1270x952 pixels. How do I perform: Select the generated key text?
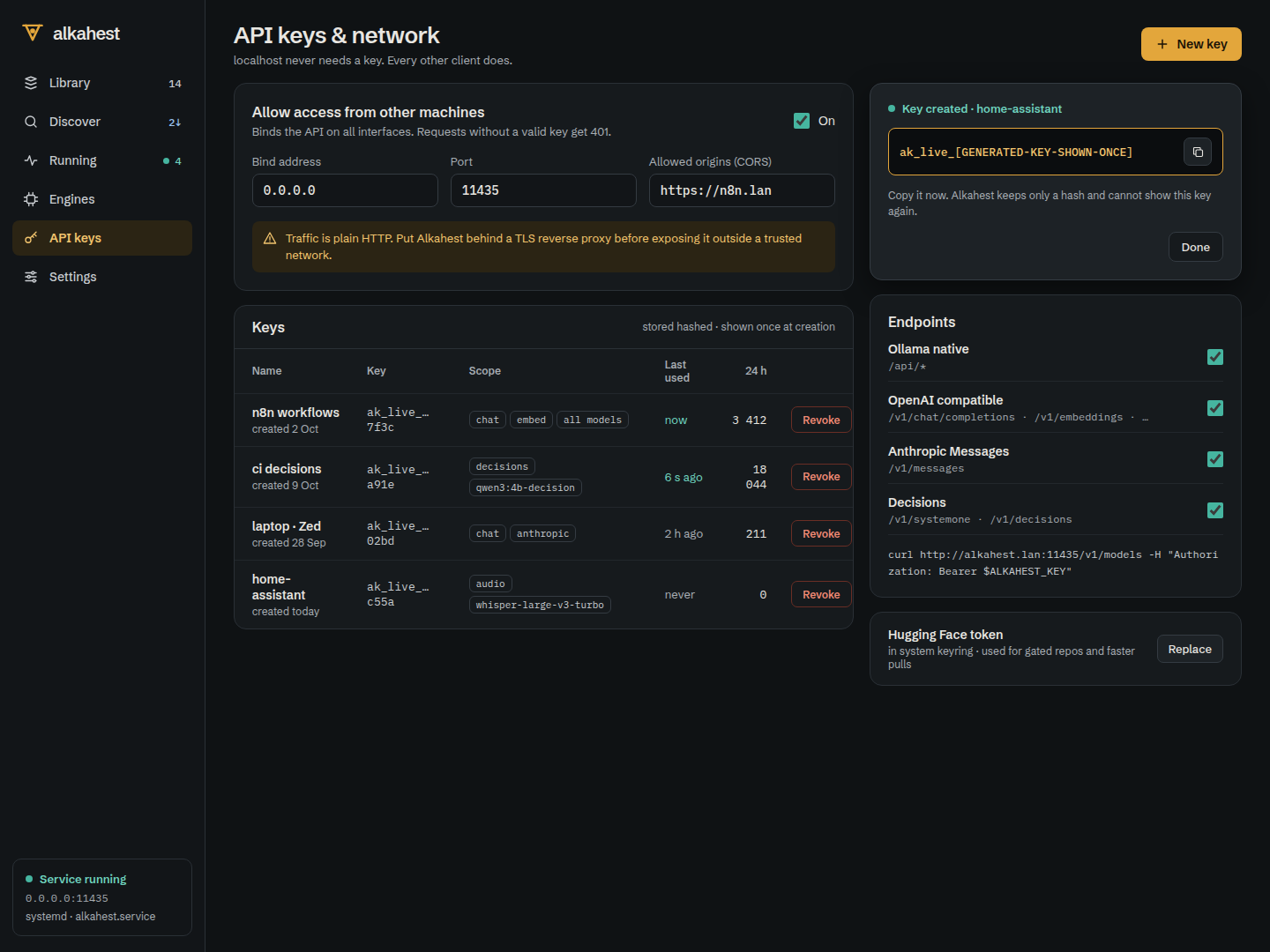pyautogui.click(x=1016, y=152)
